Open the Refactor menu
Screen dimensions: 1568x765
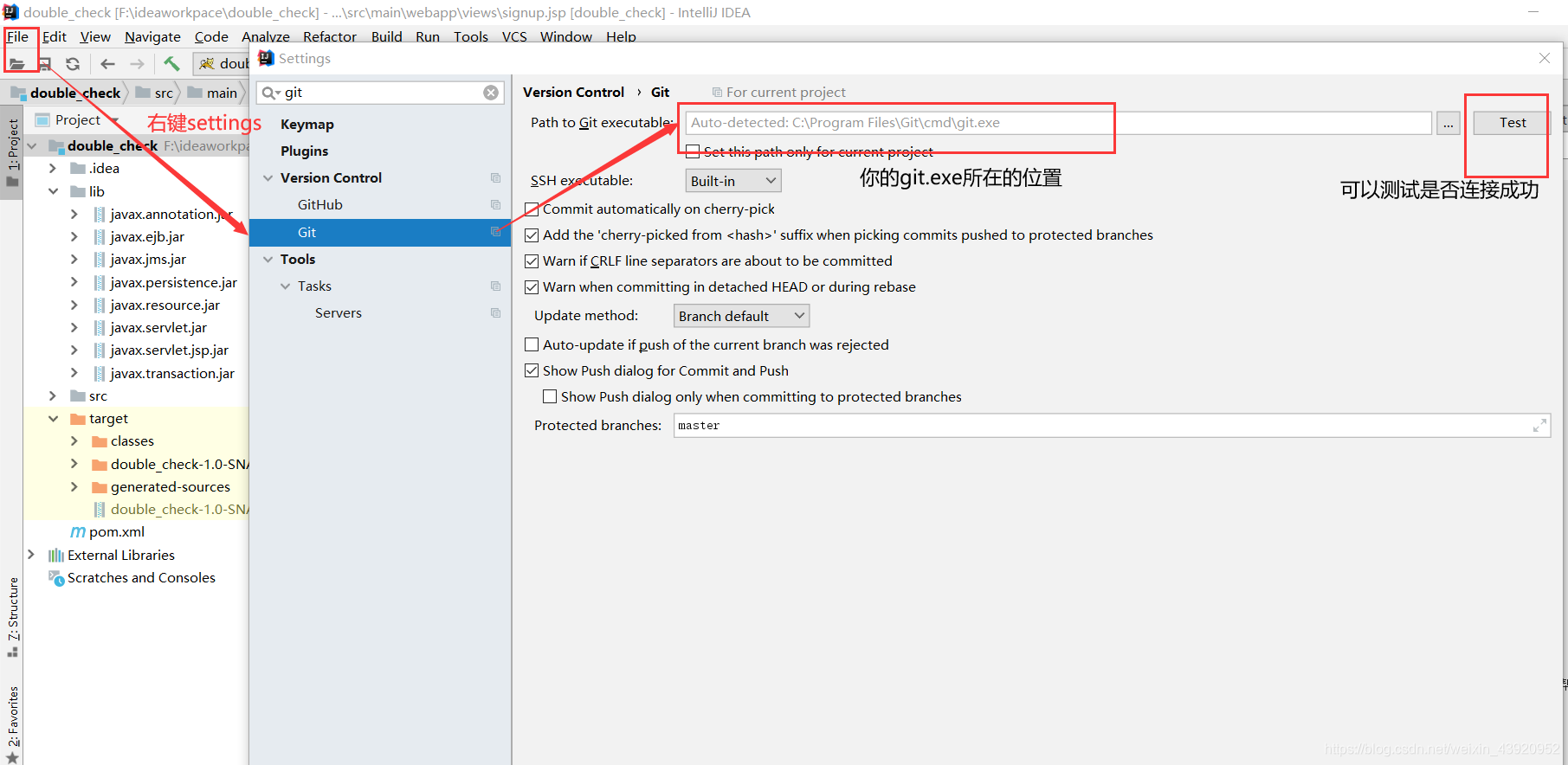coord(330,36)
